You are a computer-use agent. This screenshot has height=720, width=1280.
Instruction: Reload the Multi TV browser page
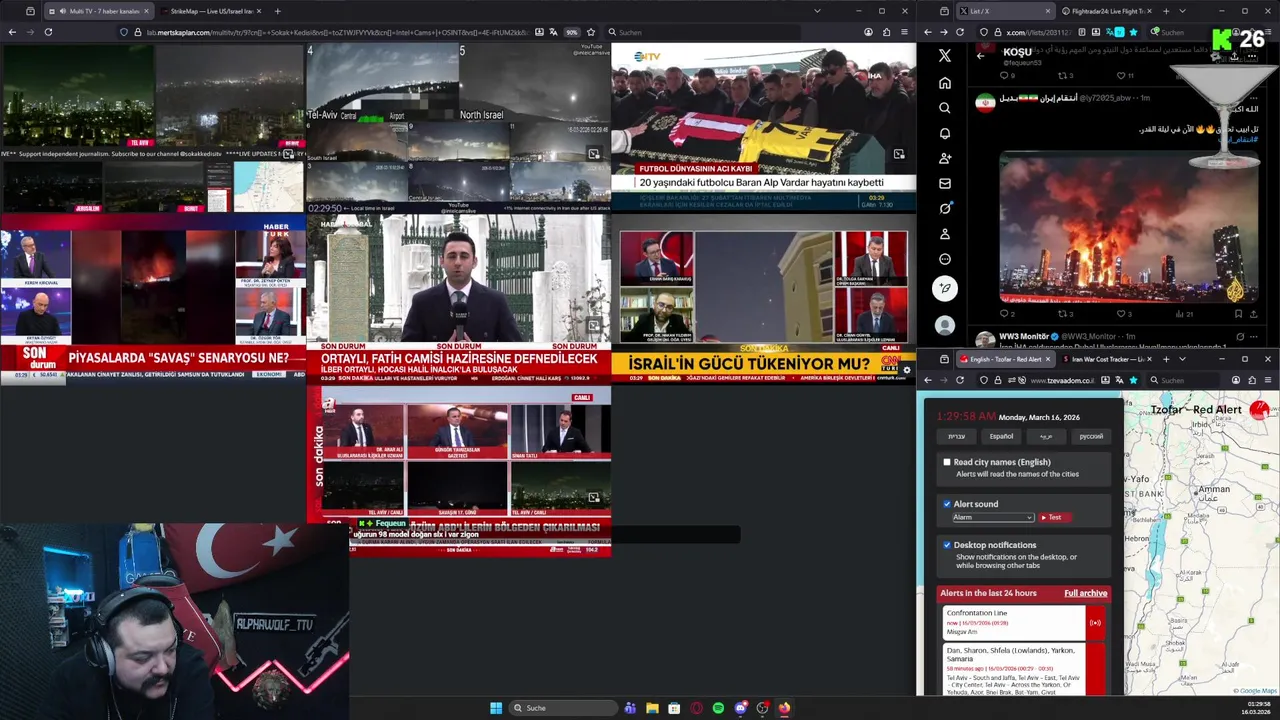(48, 32)
